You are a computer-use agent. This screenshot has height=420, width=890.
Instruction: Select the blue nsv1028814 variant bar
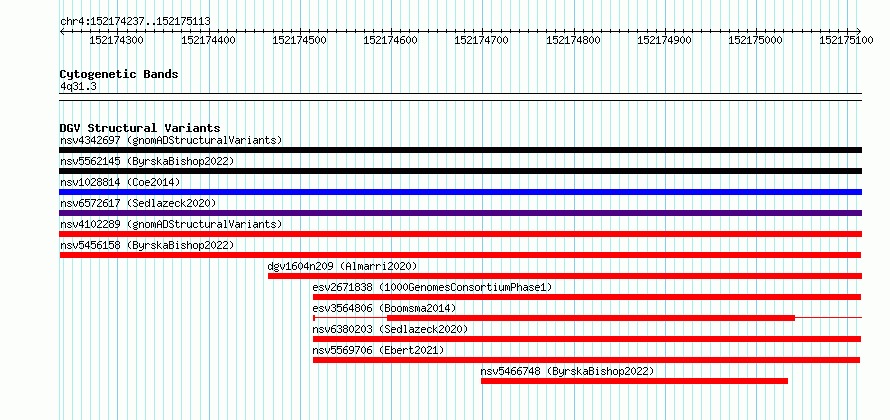[460, 192]
